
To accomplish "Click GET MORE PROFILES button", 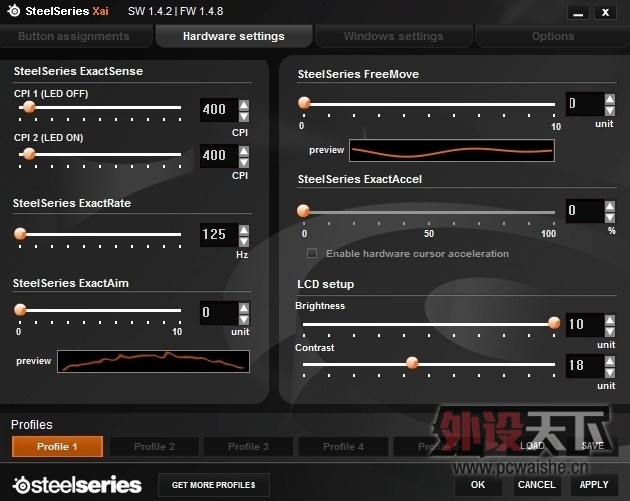I will [x=214, y=485].
